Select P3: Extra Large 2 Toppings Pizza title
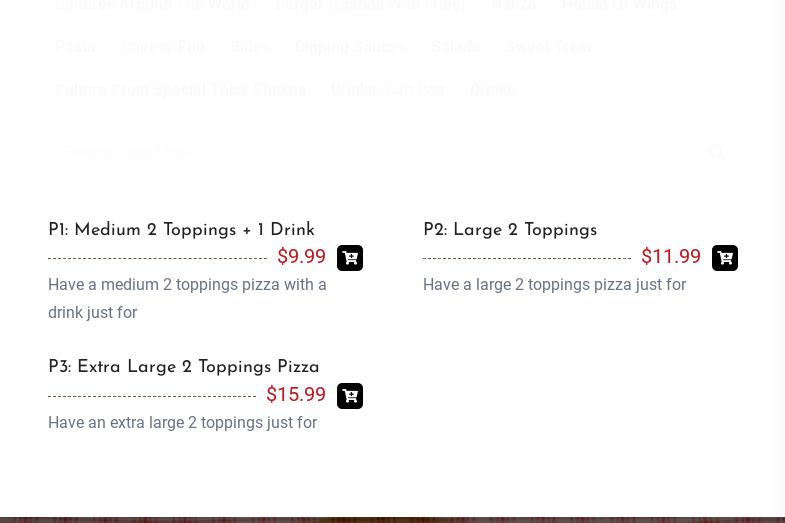This screenshot has height=523, width=785. (184, 367)
